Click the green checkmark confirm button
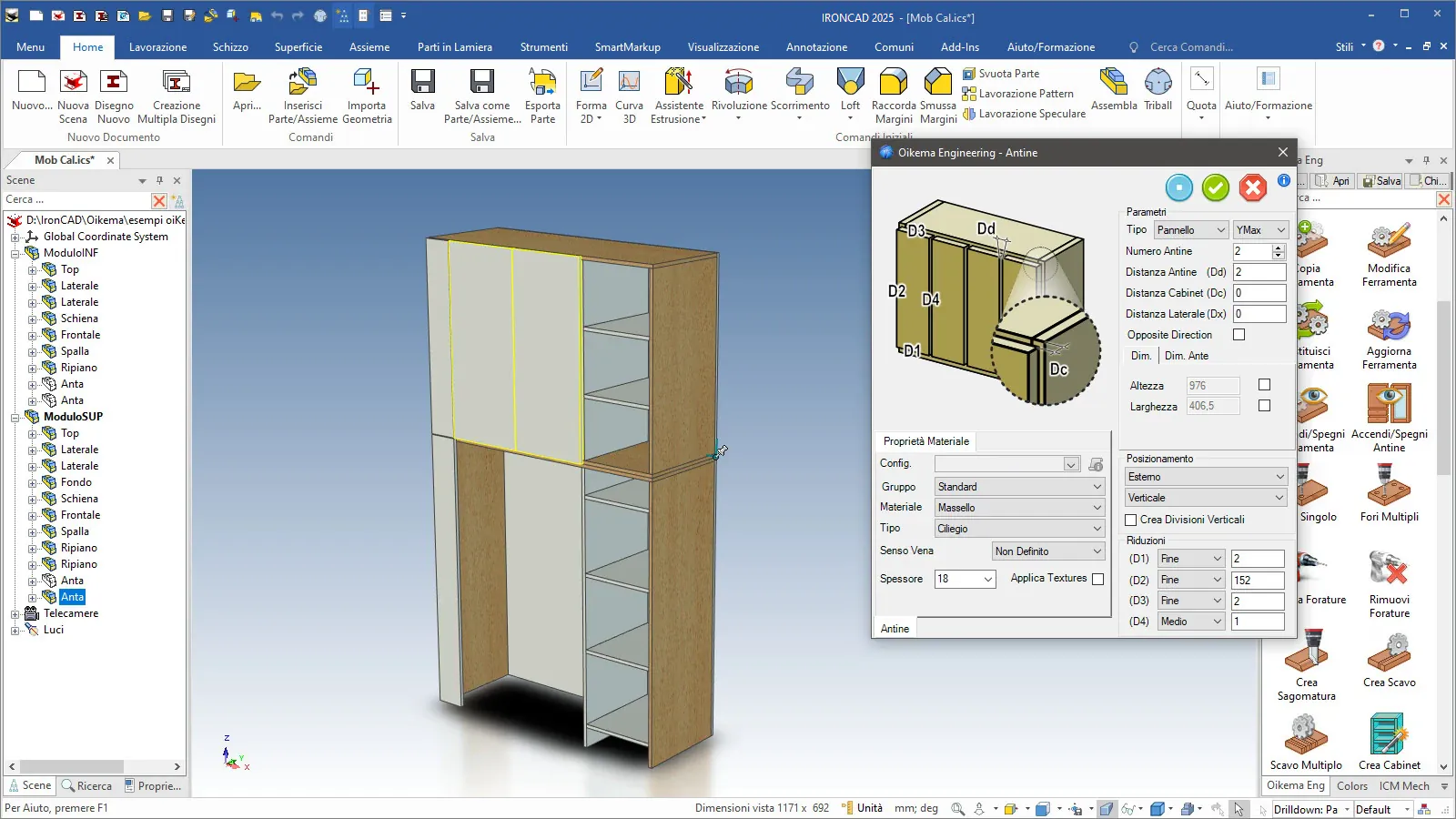 [x=1215, y=187]
